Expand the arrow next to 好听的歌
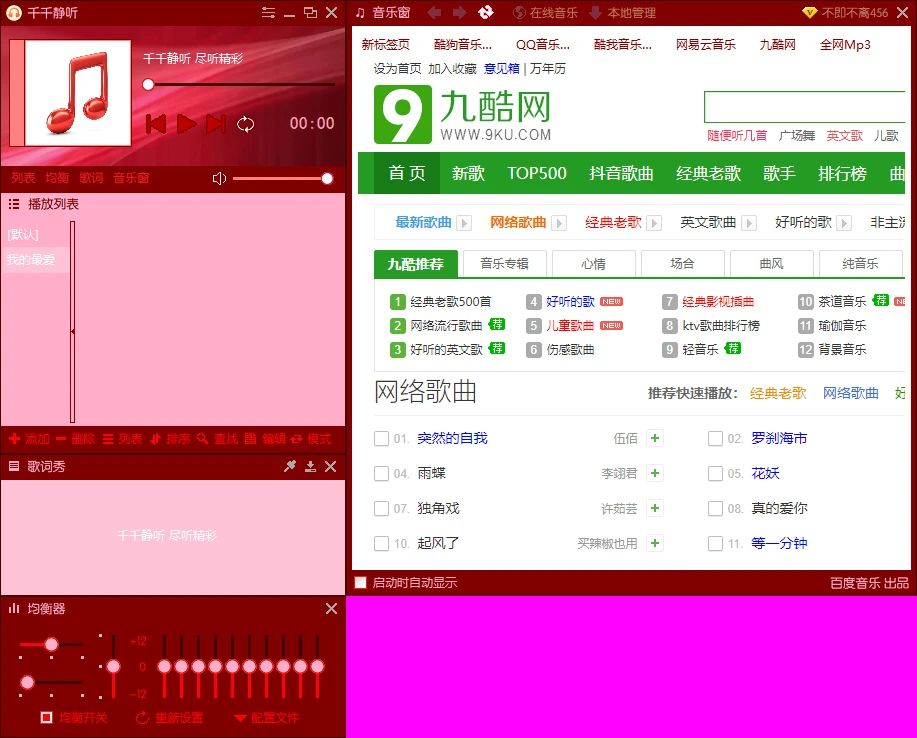917x738 pixels. pos(844,223)
